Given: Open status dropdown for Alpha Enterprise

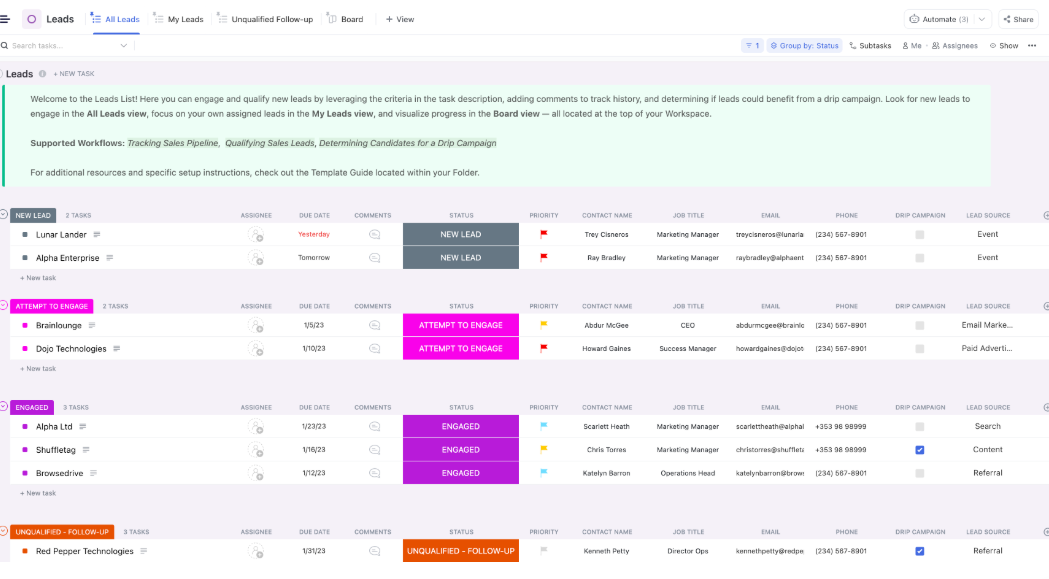Looking at the screenshot, I should tap(460, 258).
